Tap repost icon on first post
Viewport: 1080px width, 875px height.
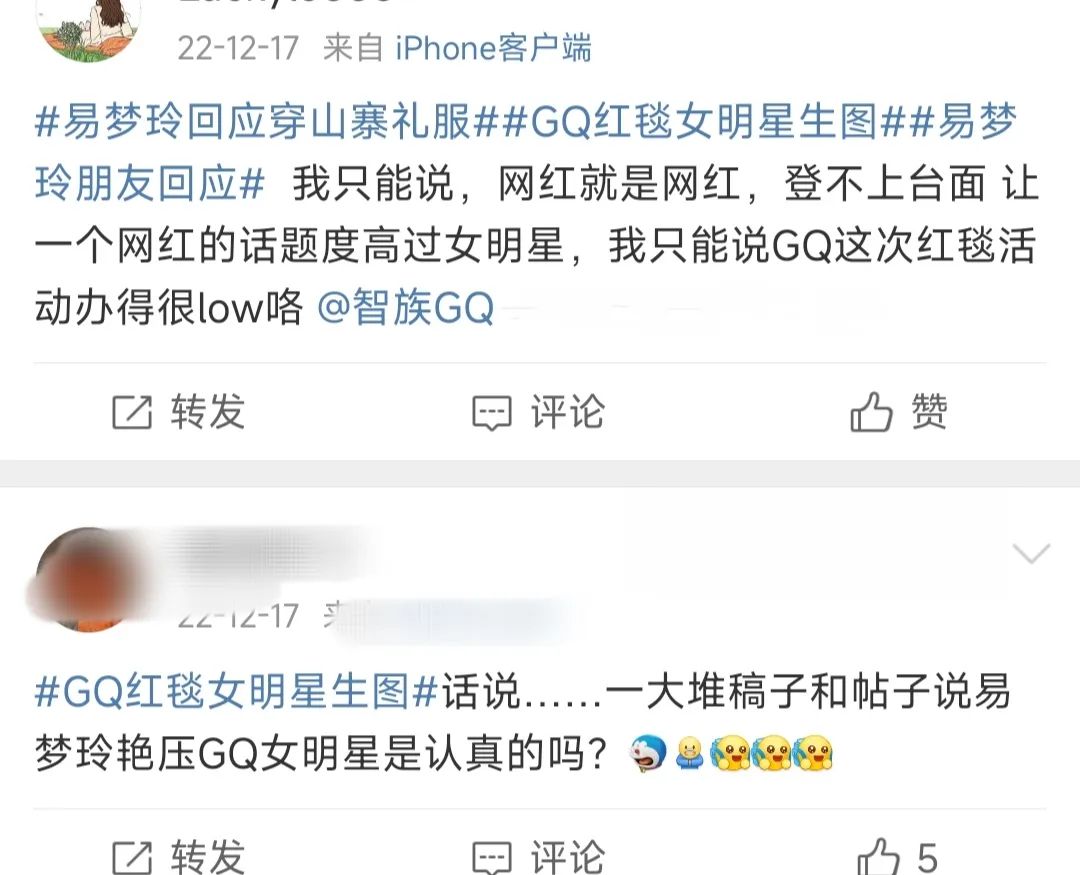(x=132, y=413)
